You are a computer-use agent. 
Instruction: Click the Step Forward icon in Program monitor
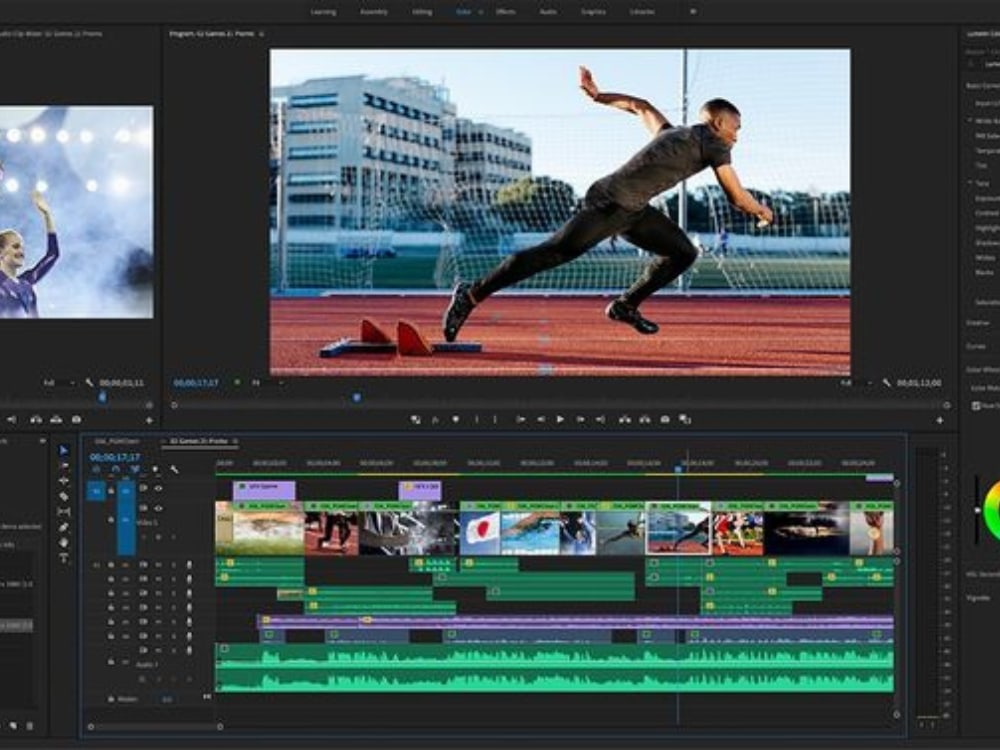(580, 418)
